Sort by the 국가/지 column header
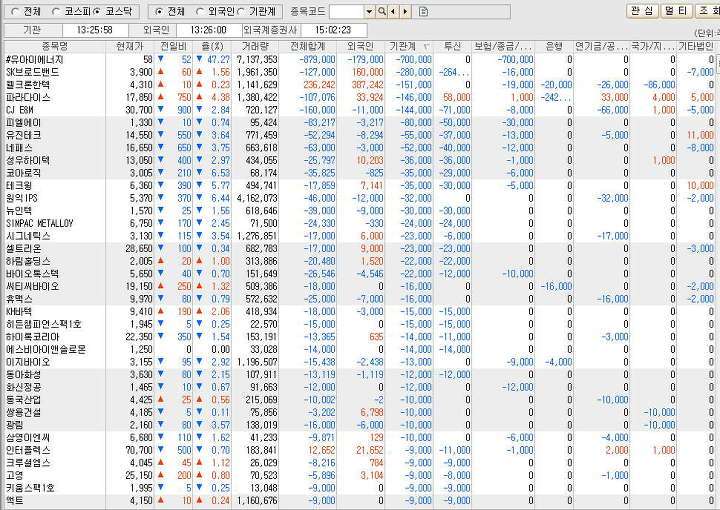Viewport: 720px width, 510px height. coord(653,46)
